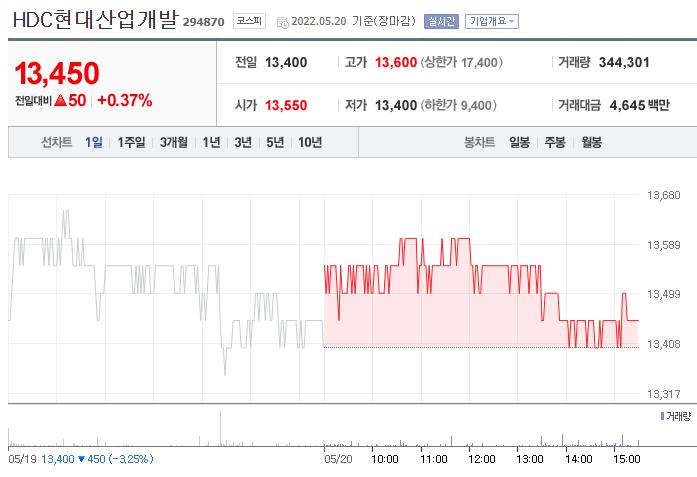Screen dimensions: 697x477
Task: Click the 13,589 y-axis label
Action: click(663, 245)
